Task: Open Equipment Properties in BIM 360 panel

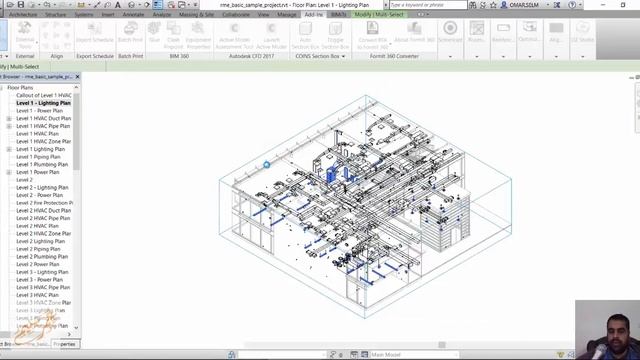Action: [x=198, y=35]
